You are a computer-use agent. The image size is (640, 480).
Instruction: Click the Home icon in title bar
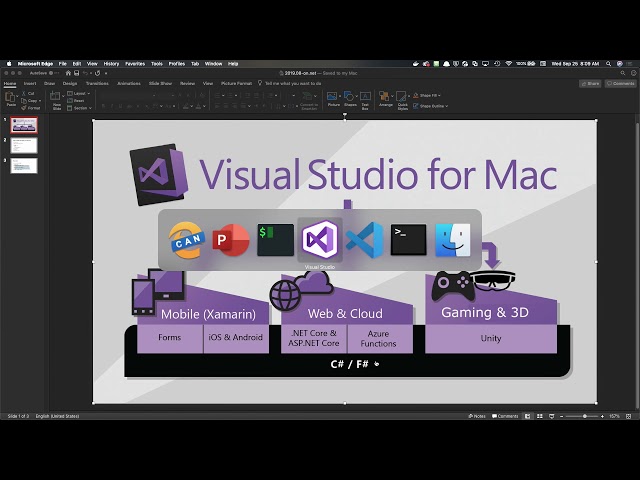tap(68, 73)
